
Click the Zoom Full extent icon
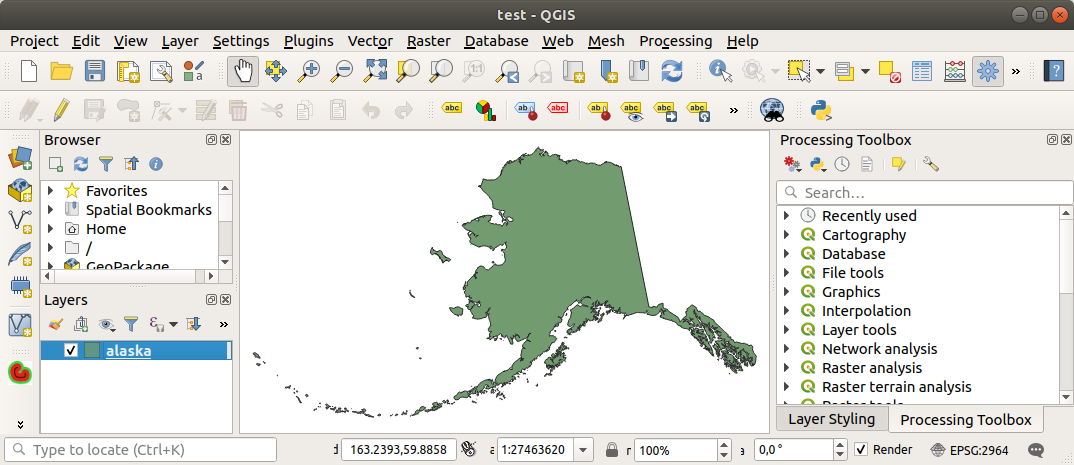tap(375, 71)
